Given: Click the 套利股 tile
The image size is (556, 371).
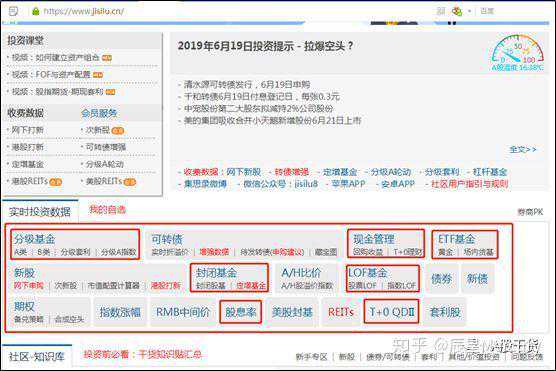Looking at the screenshot, I should pos(445,312).
